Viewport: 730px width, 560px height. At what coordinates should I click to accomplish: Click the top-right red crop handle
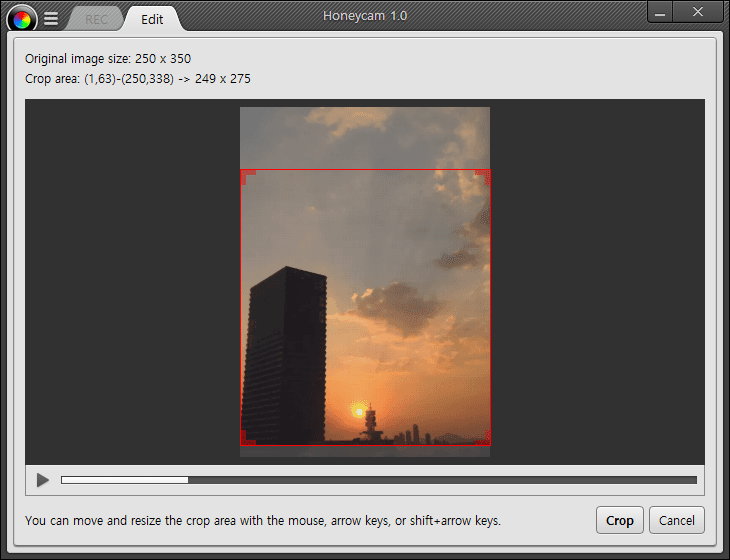point(485,175)
